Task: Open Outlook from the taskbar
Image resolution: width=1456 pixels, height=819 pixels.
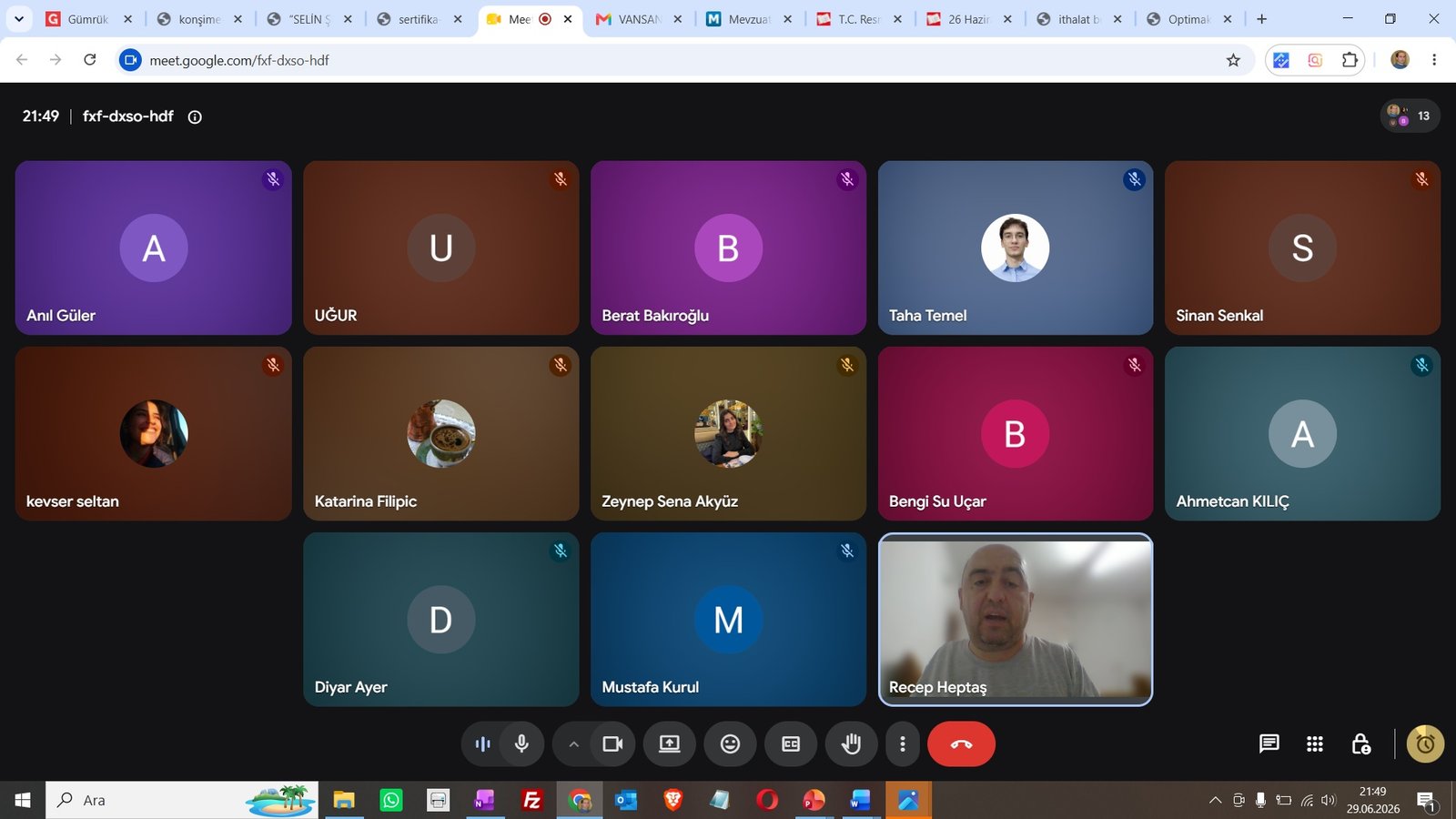Action: point(626,800)
